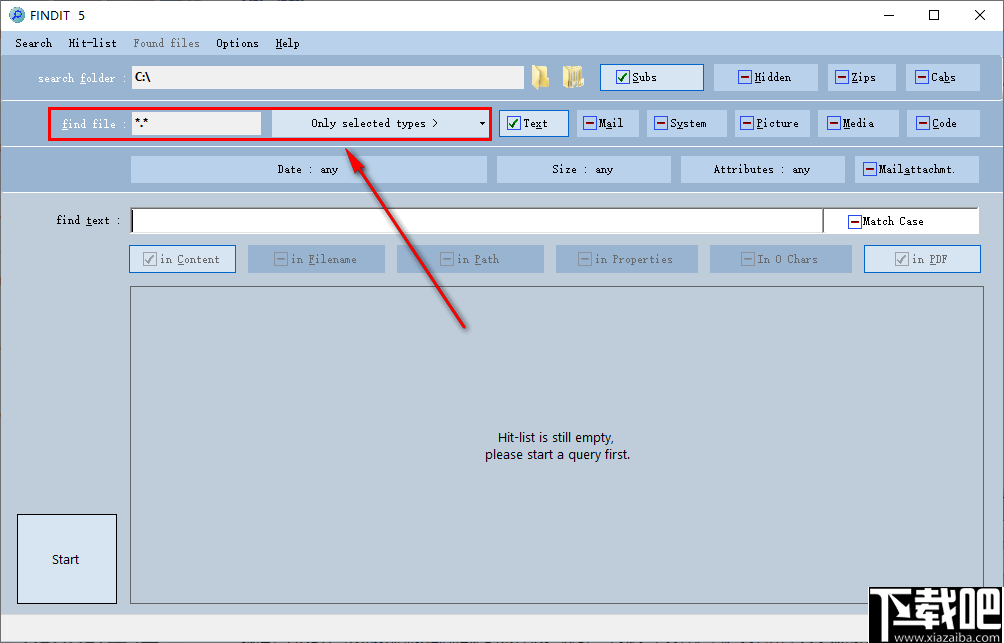Click the search folder path field
This screenshot has width=1004, height=643.
pos(328,77)
